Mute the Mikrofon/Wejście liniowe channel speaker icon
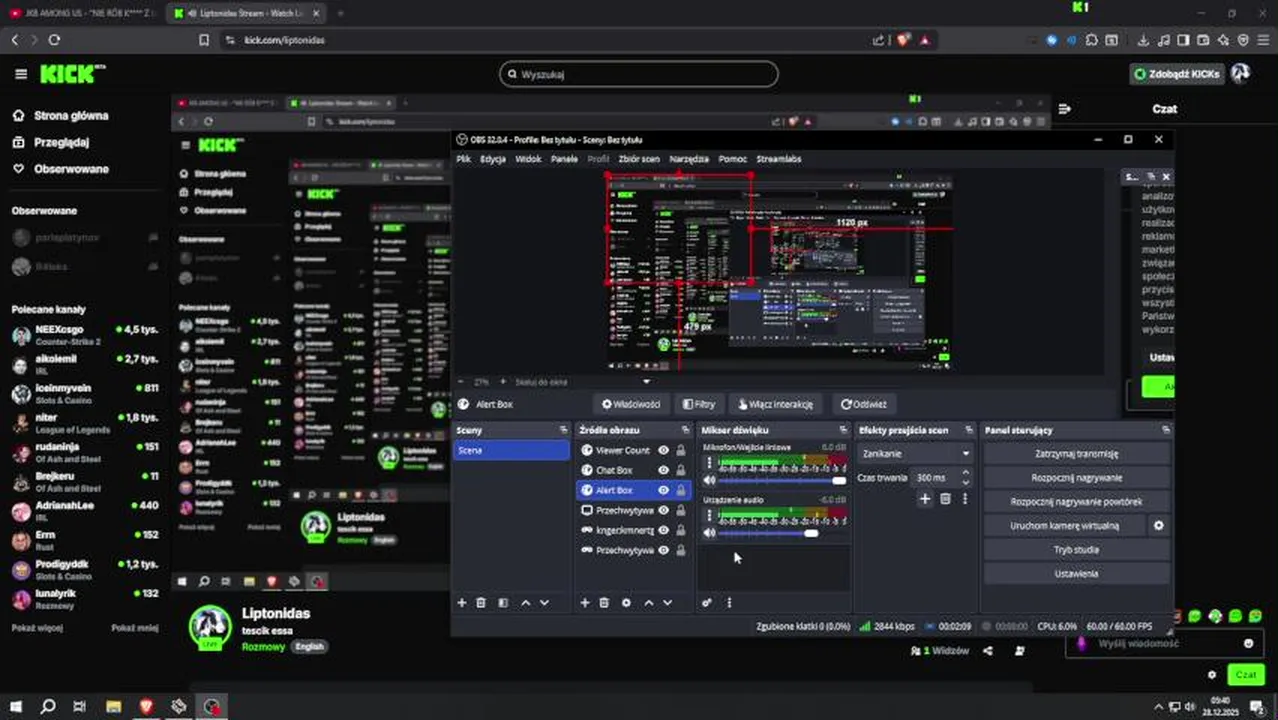This screenshot has height=720, width=1278. point(710,481)
